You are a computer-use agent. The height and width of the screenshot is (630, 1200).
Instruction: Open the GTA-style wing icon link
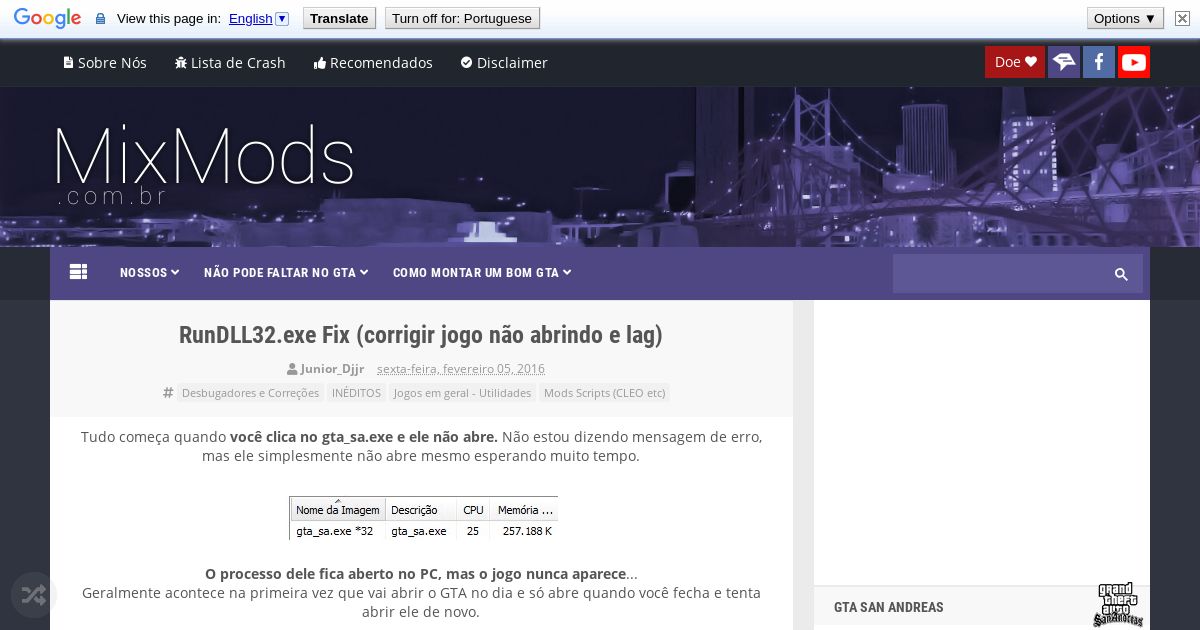click(1064, 62)
